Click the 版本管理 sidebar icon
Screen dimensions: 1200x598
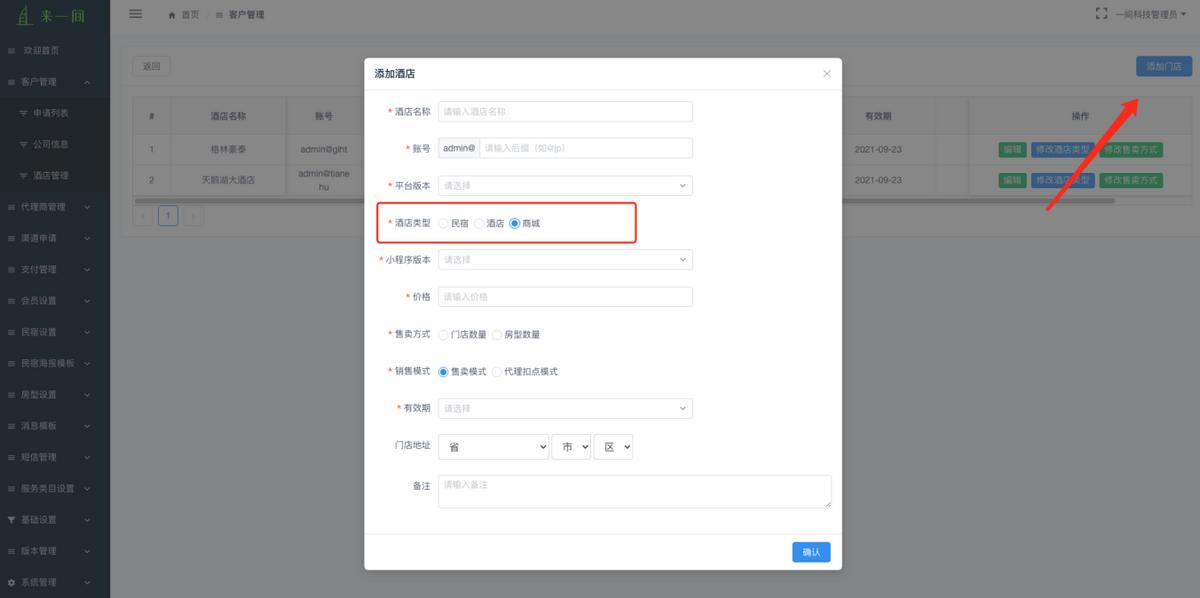point(12,551)
